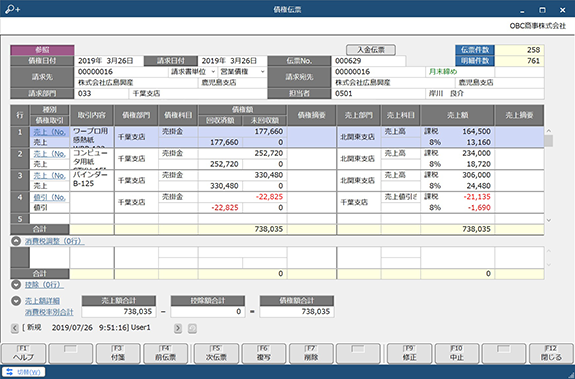
Task: Click the 売上値引 account cell in row 4
Action: (x=401, y=197)
